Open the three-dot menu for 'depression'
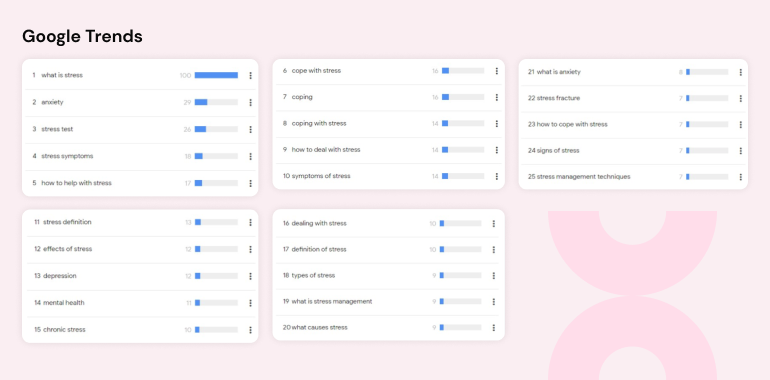Viewport: 770px width, 380px height. pyautogui.click(x=250, y=276)
